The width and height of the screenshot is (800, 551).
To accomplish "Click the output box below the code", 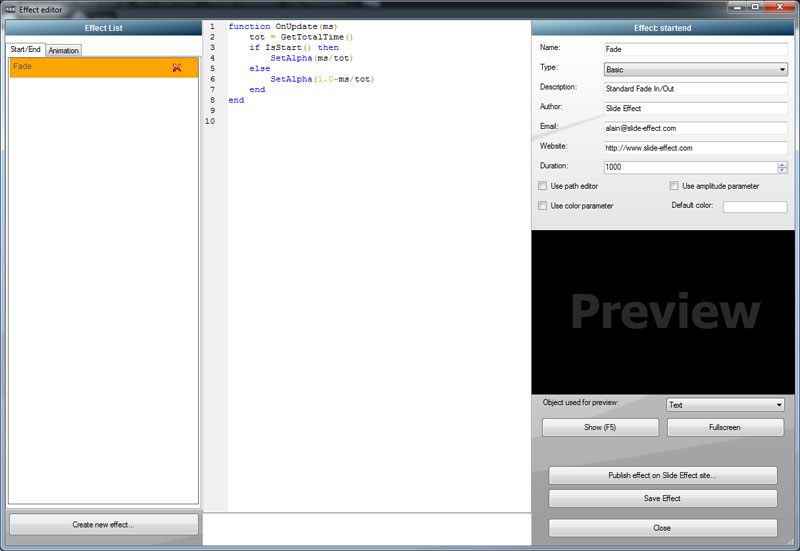I will pyautogui.click(x=367, y=529).
